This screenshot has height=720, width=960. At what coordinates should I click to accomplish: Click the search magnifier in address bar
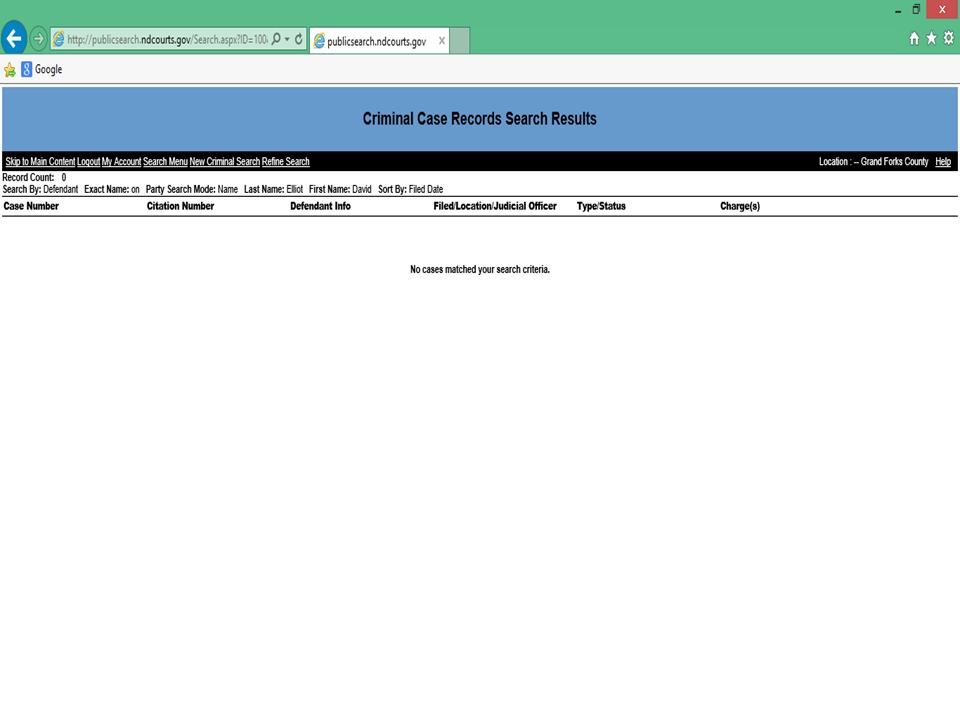[276, 40]
